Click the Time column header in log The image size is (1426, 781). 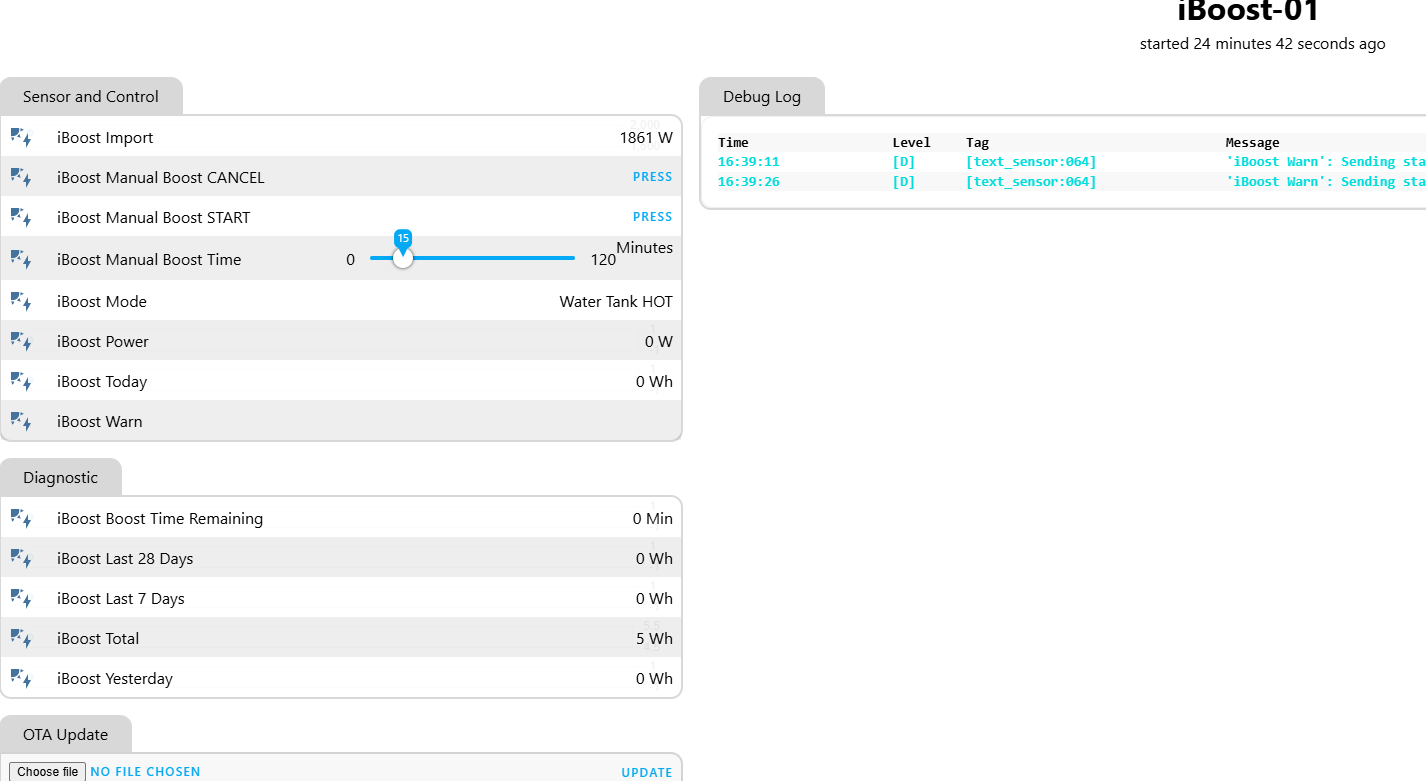click(733, 143)
